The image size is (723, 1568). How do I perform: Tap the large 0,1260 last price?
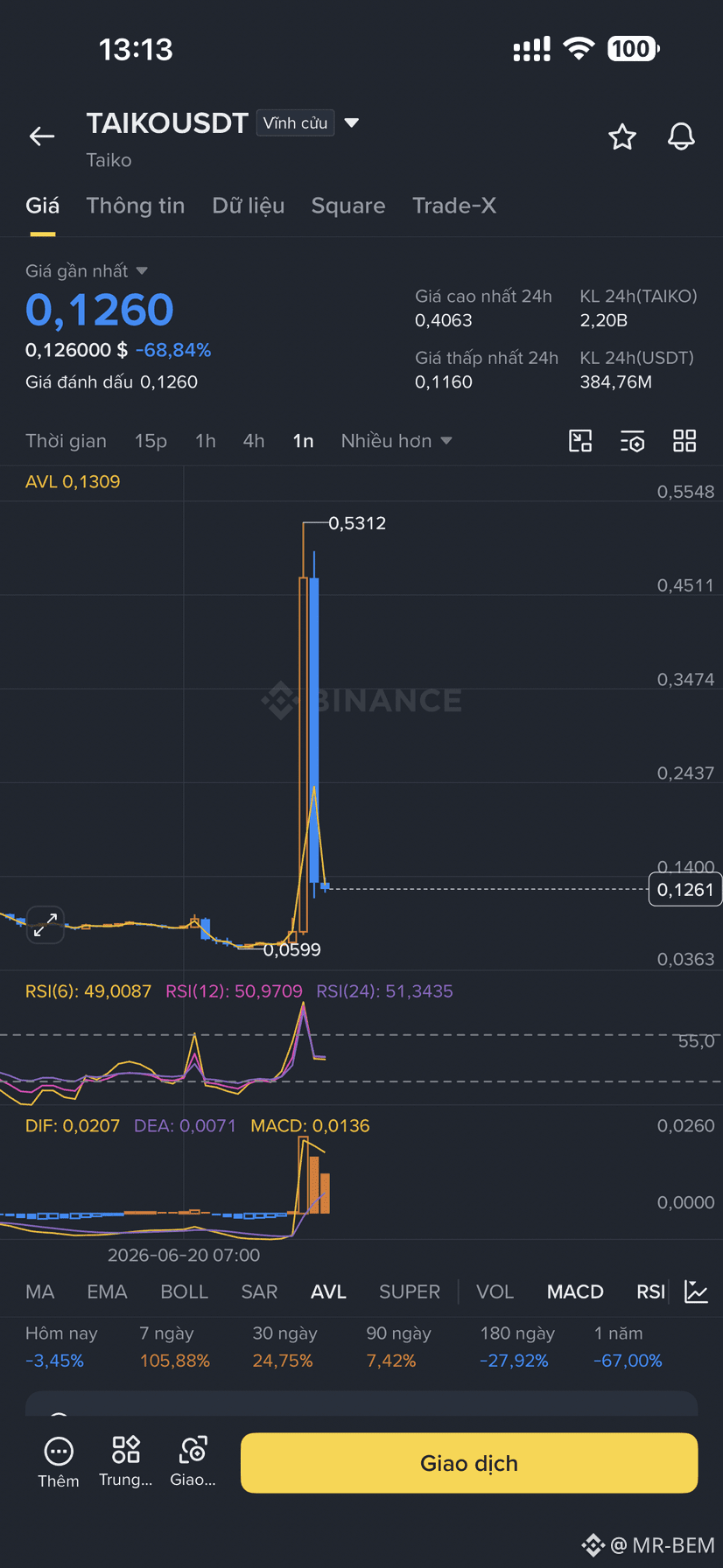coord(100,310)
